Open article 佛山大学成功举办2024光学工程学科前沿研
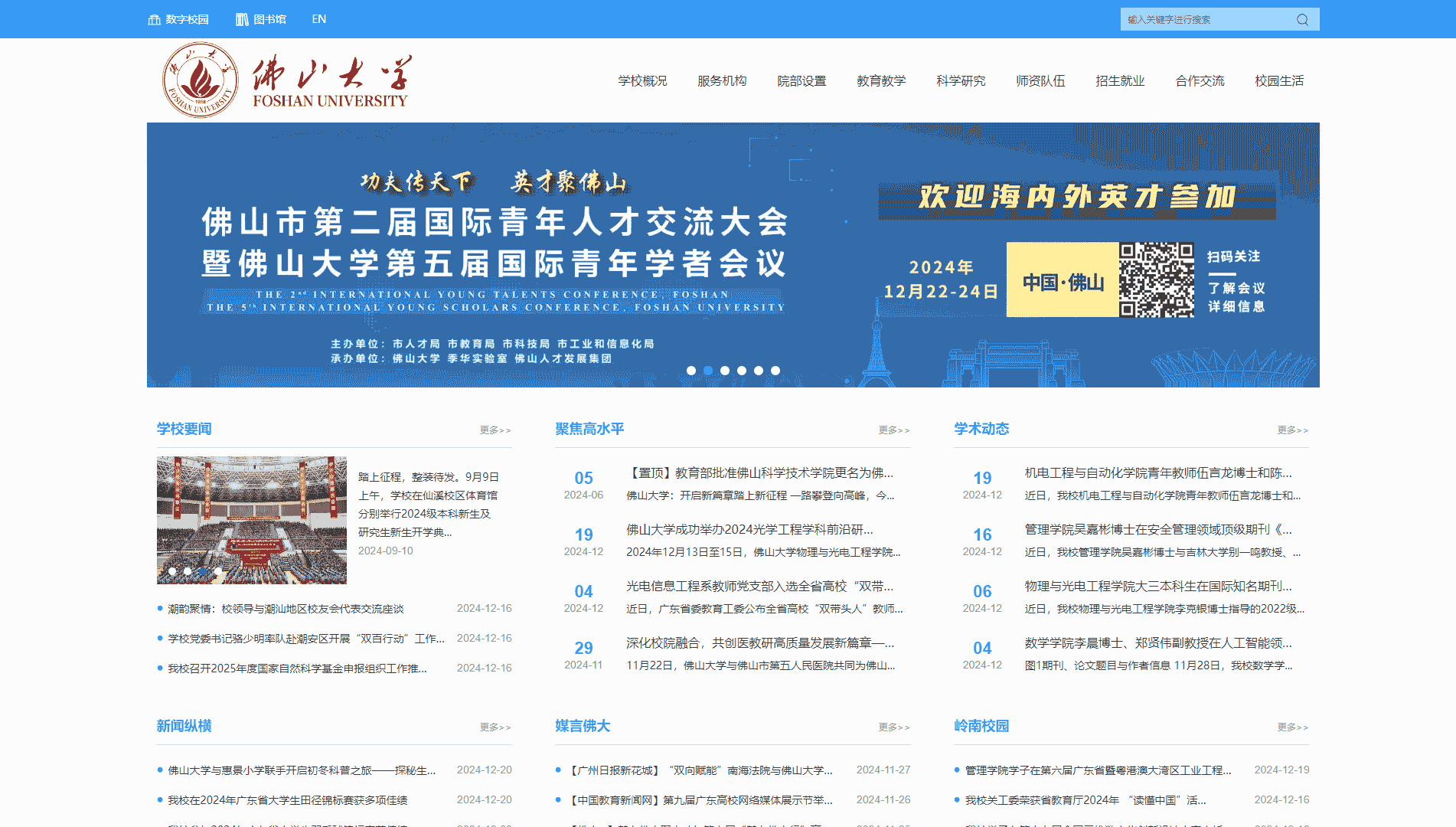1456x827 pixels. click(749, 529)
